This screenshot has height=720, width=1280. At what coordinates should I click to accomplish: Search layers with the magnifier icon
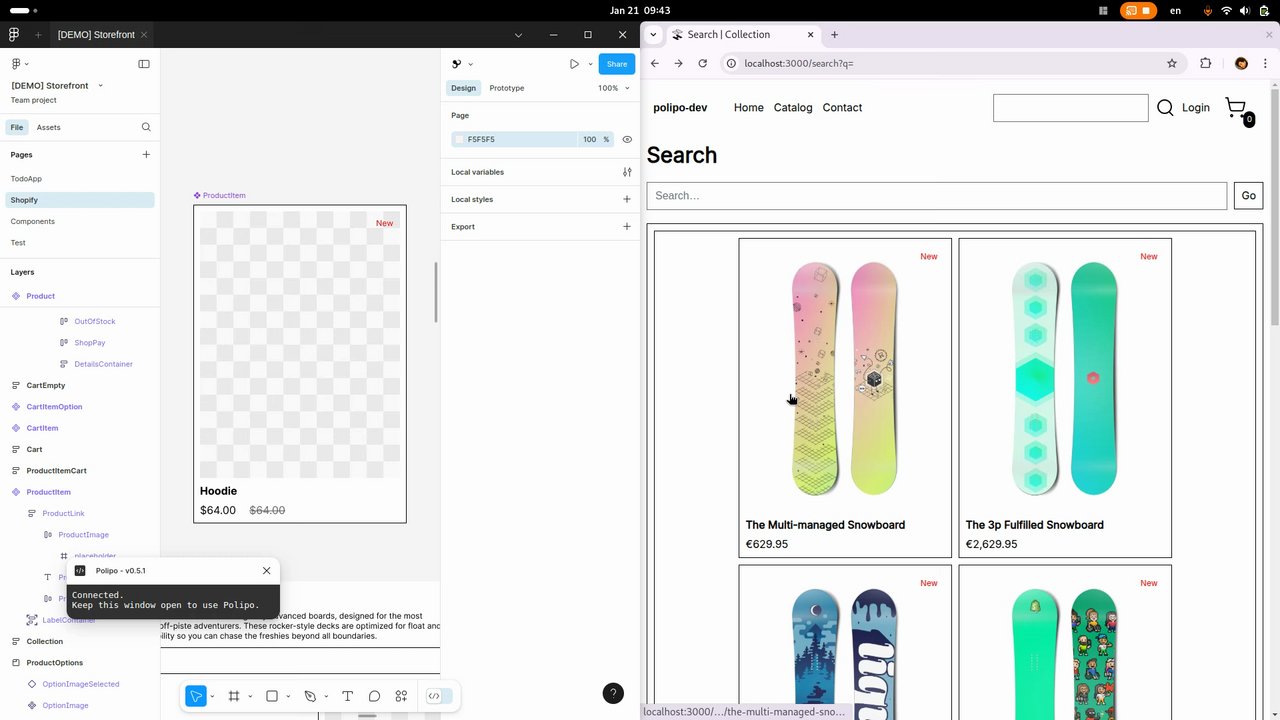pyautogui.click(x=146, y=127)
